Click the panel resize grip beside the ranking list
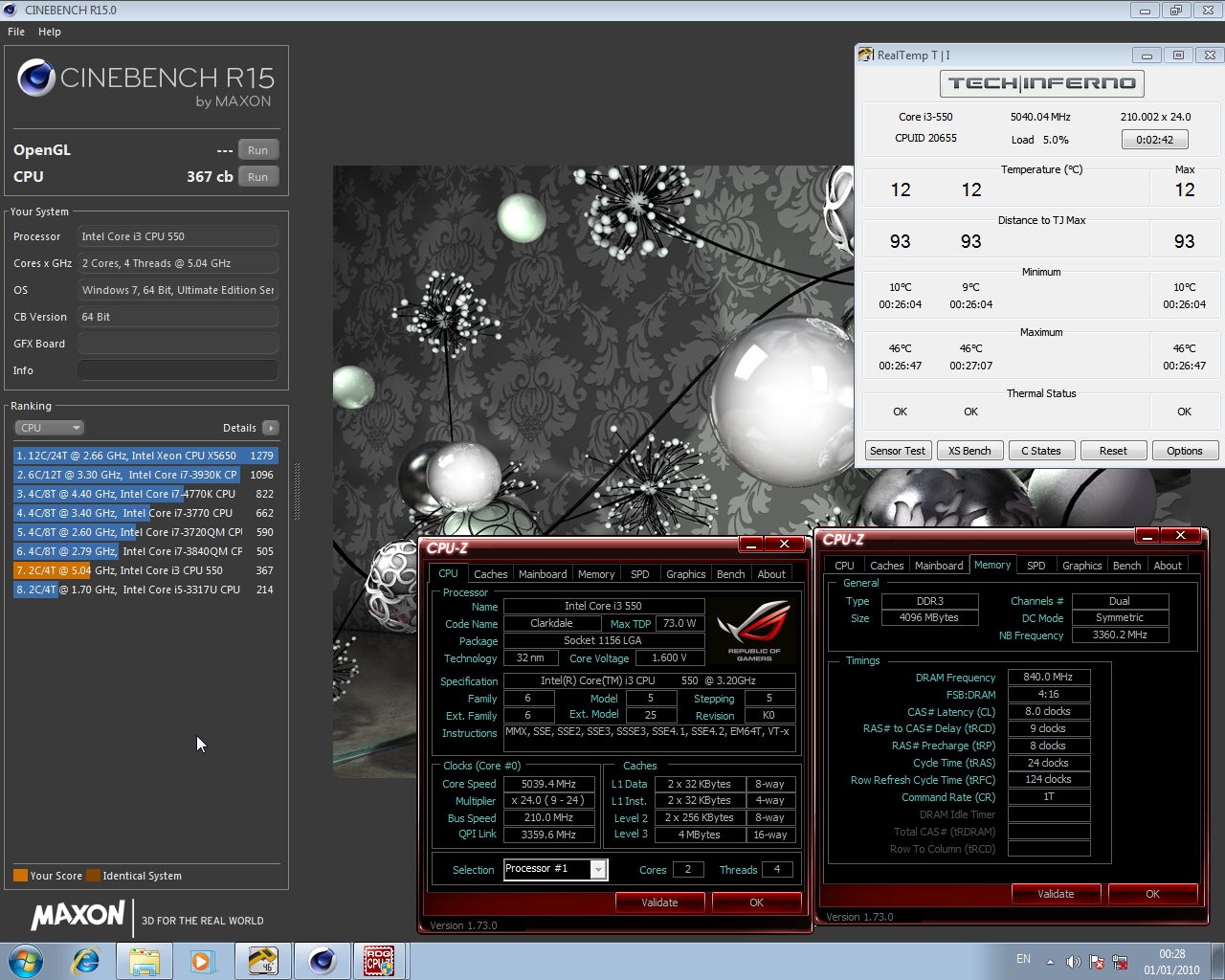The image size is (1225, 980). (297, 492)
